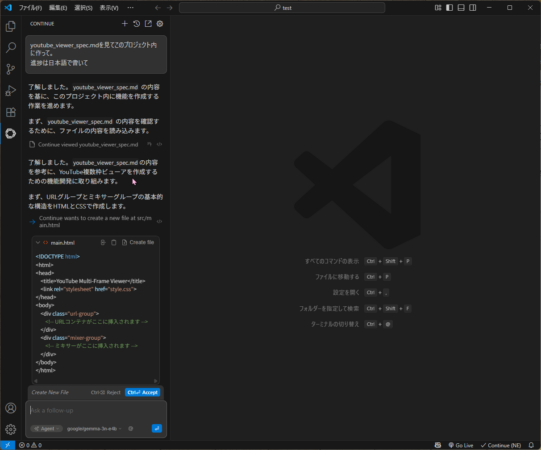Toggle the bottom panel visibility

[461, 8]
